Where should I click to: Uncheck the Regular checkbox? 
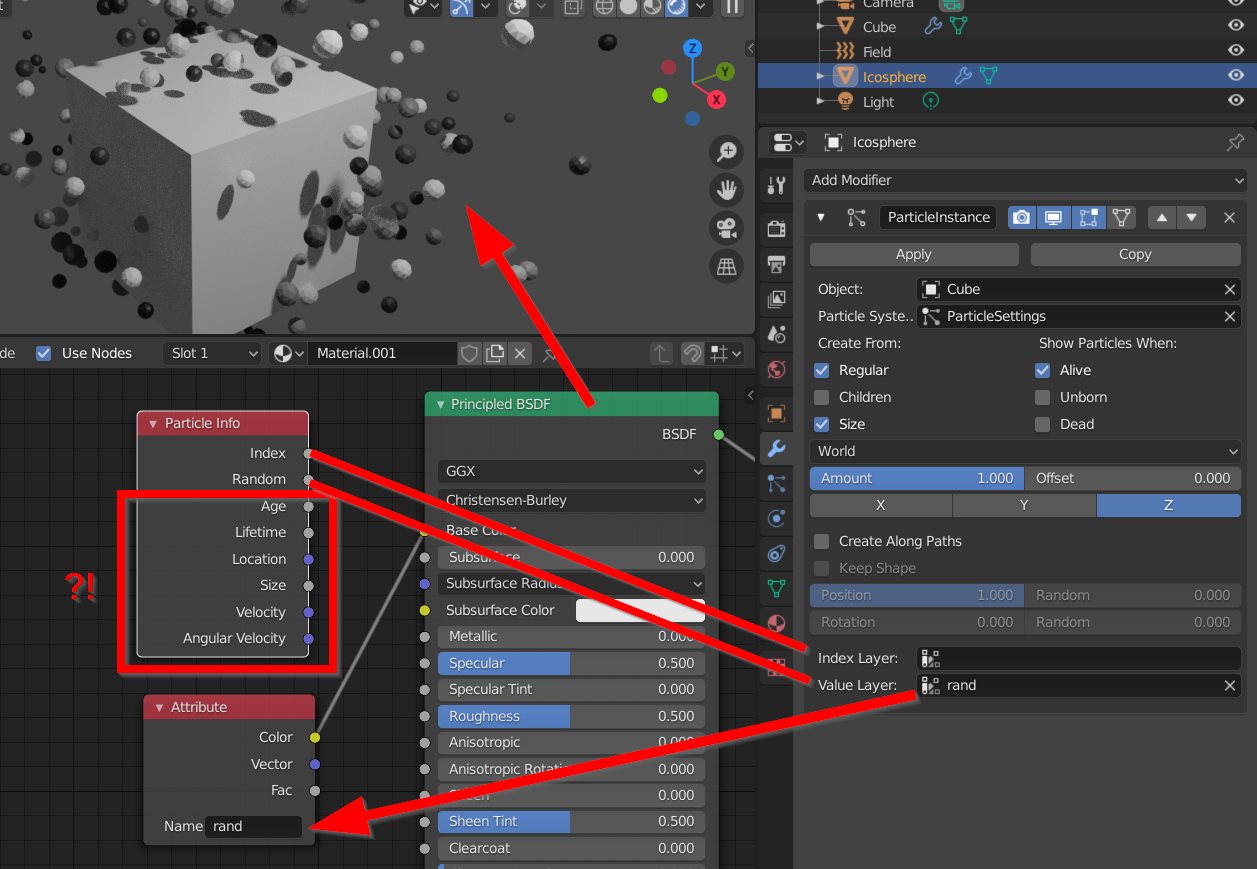822,370
